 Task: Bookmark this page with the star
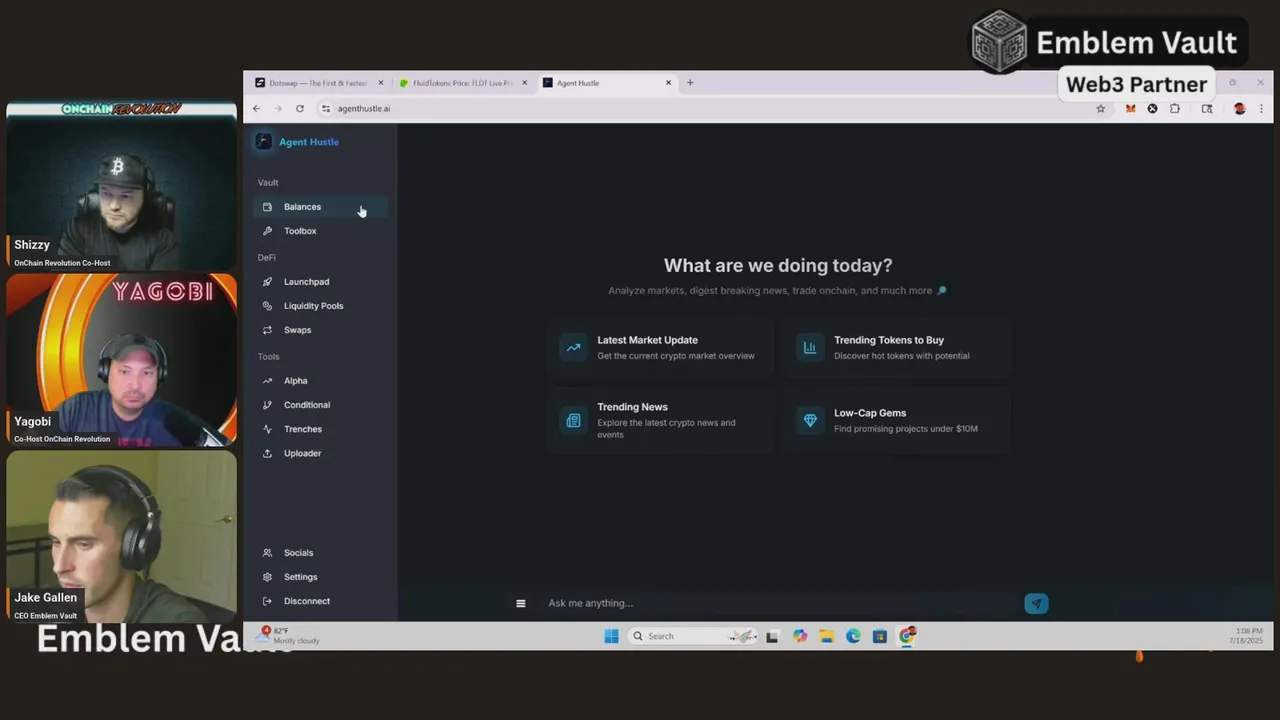click(1100, 108)
